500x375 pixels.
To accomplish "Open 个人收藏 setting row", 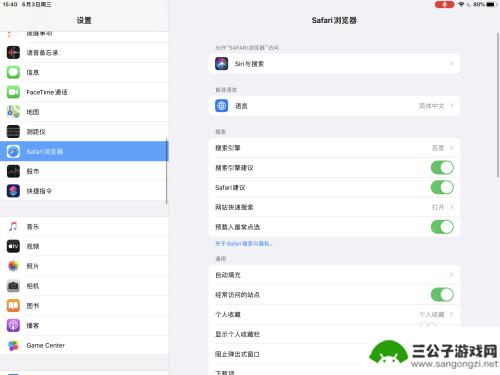I will tap(334, 314).
